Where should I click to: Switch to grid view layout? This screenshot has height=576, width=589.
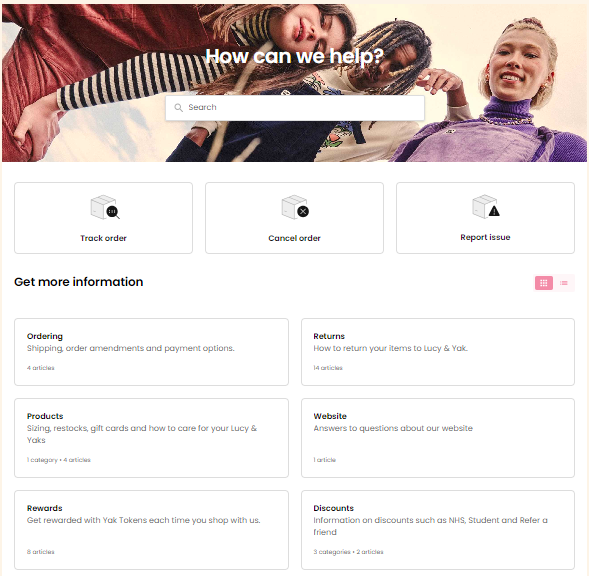pos(544,283)
